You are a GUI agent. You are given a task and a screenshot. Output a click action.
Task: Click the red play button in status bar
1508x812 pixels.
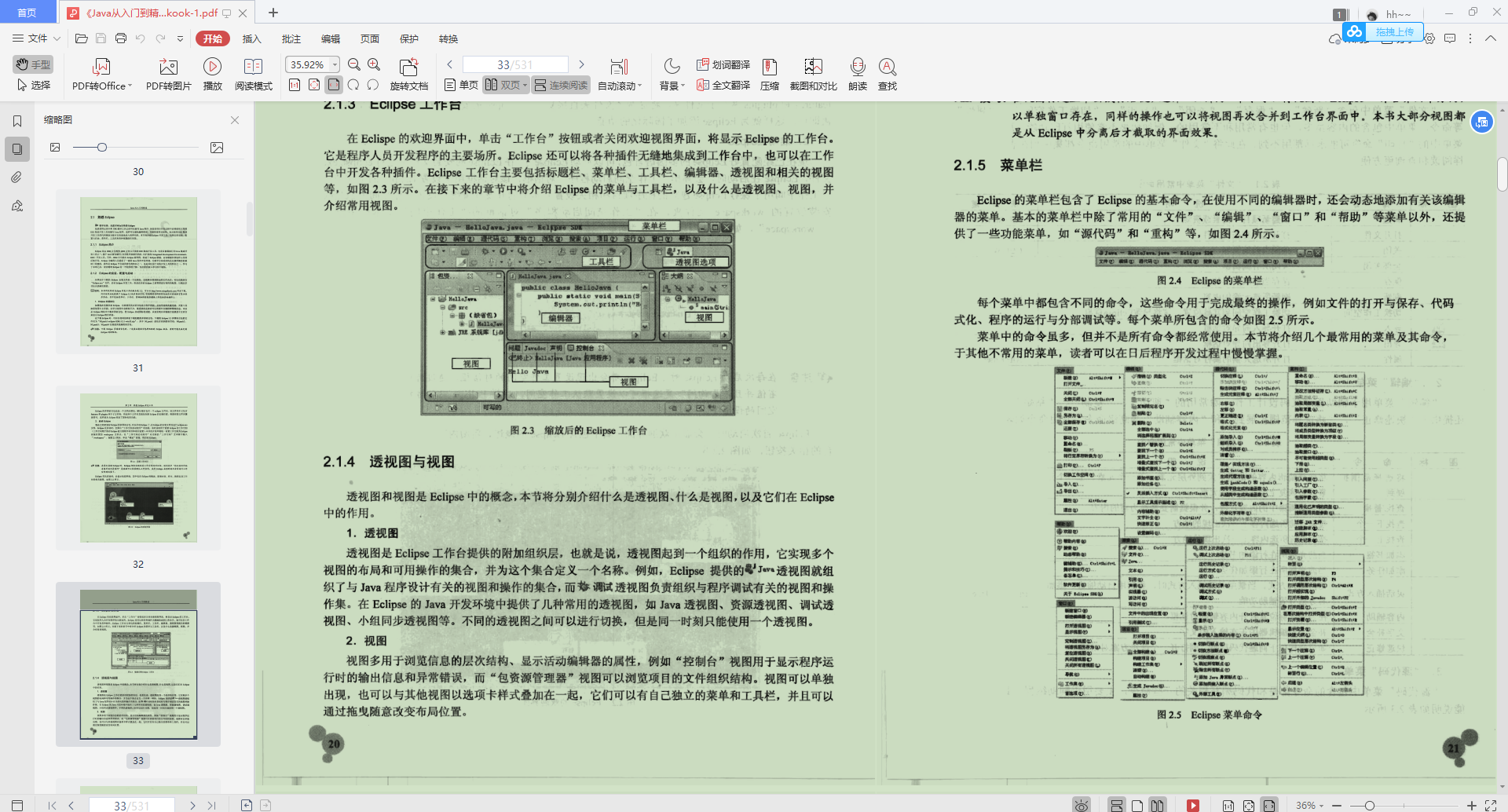pyautogui.click(x=1192, y=805)
